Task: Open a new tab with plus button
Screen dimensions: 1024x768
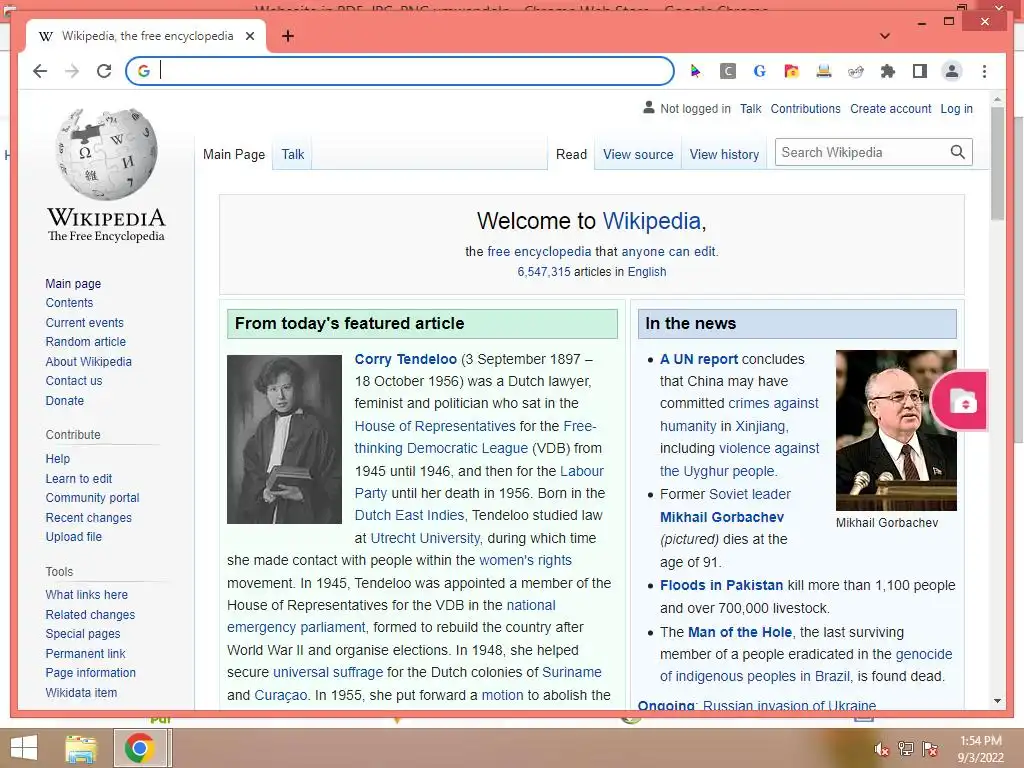Action: coord(288,36)
